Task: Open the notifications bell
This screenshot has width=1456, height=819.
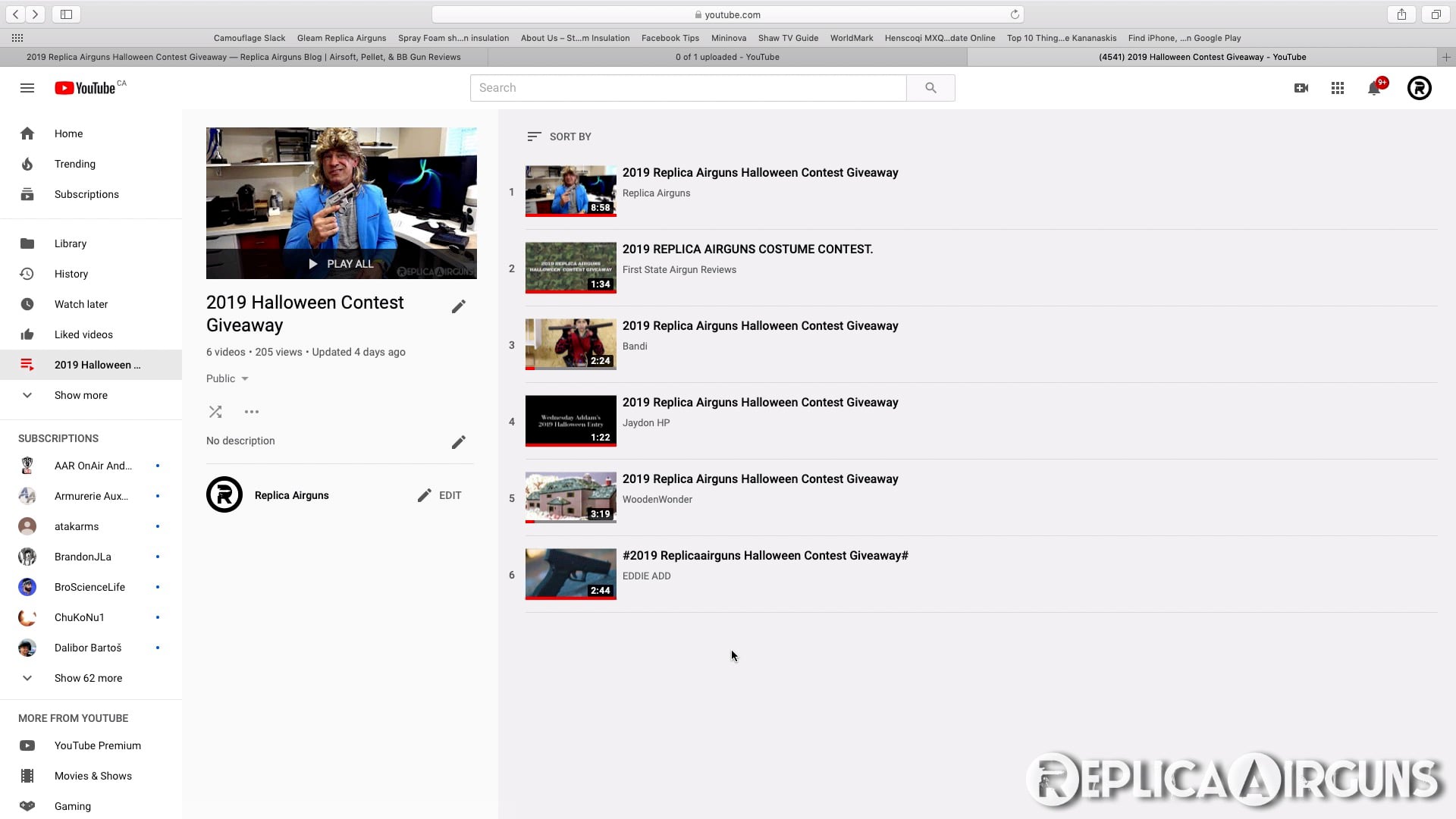Action: [1374, 88]
